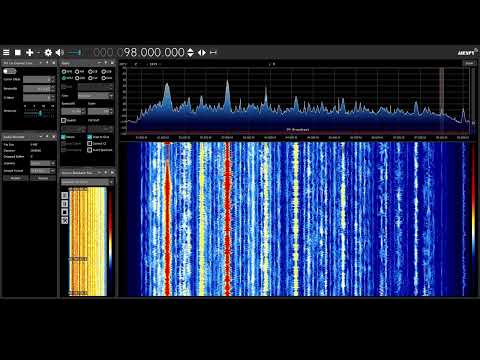Viewport: 480px width, 360px height.
Task: Click the audio volume slider in the toolbar
Action: 73,53
